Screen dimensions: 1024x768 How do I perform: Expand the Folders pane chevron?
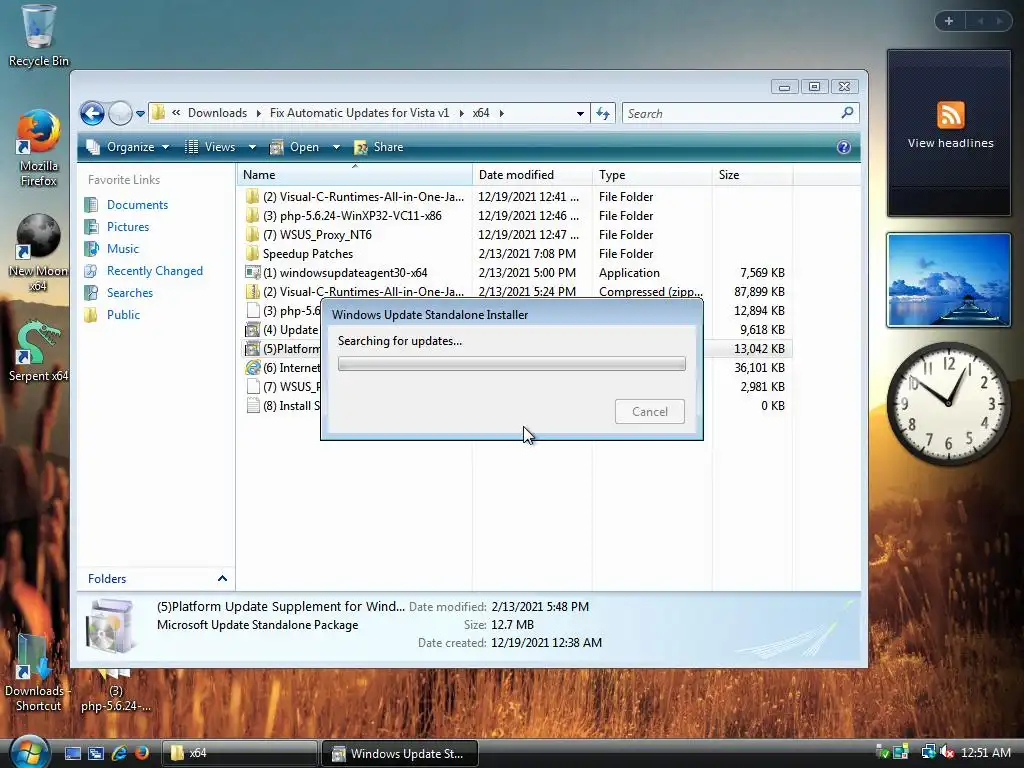(x=222, y=579)
